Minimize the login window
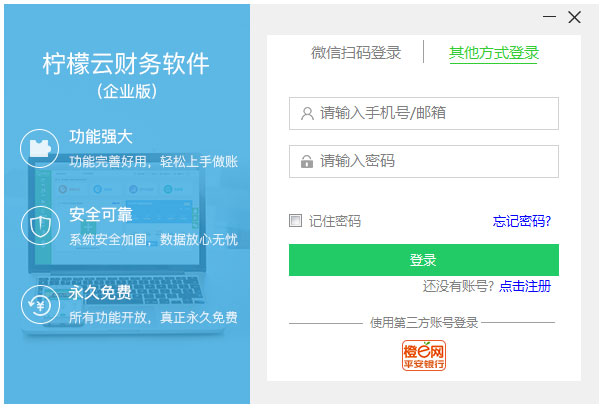This screenshot has height=408, width=604. 549,17
